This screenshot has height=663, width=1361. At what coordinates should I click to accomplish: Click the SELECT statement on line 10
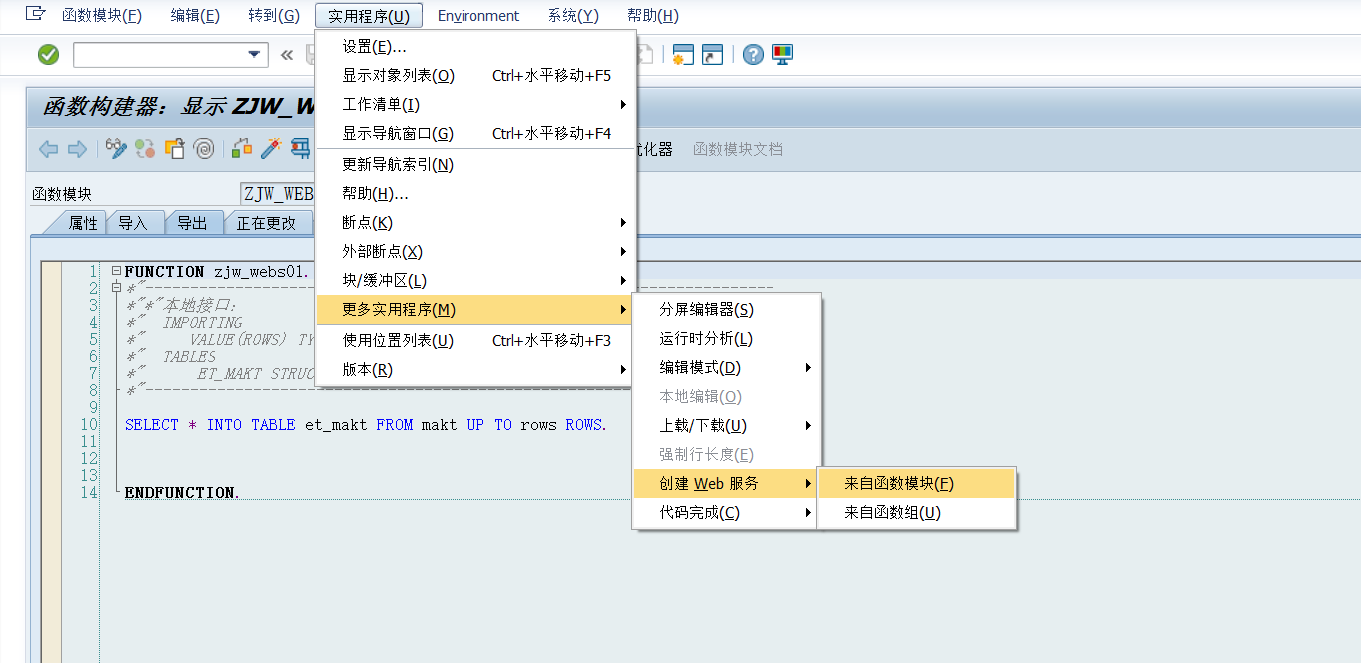click(366, 425)
